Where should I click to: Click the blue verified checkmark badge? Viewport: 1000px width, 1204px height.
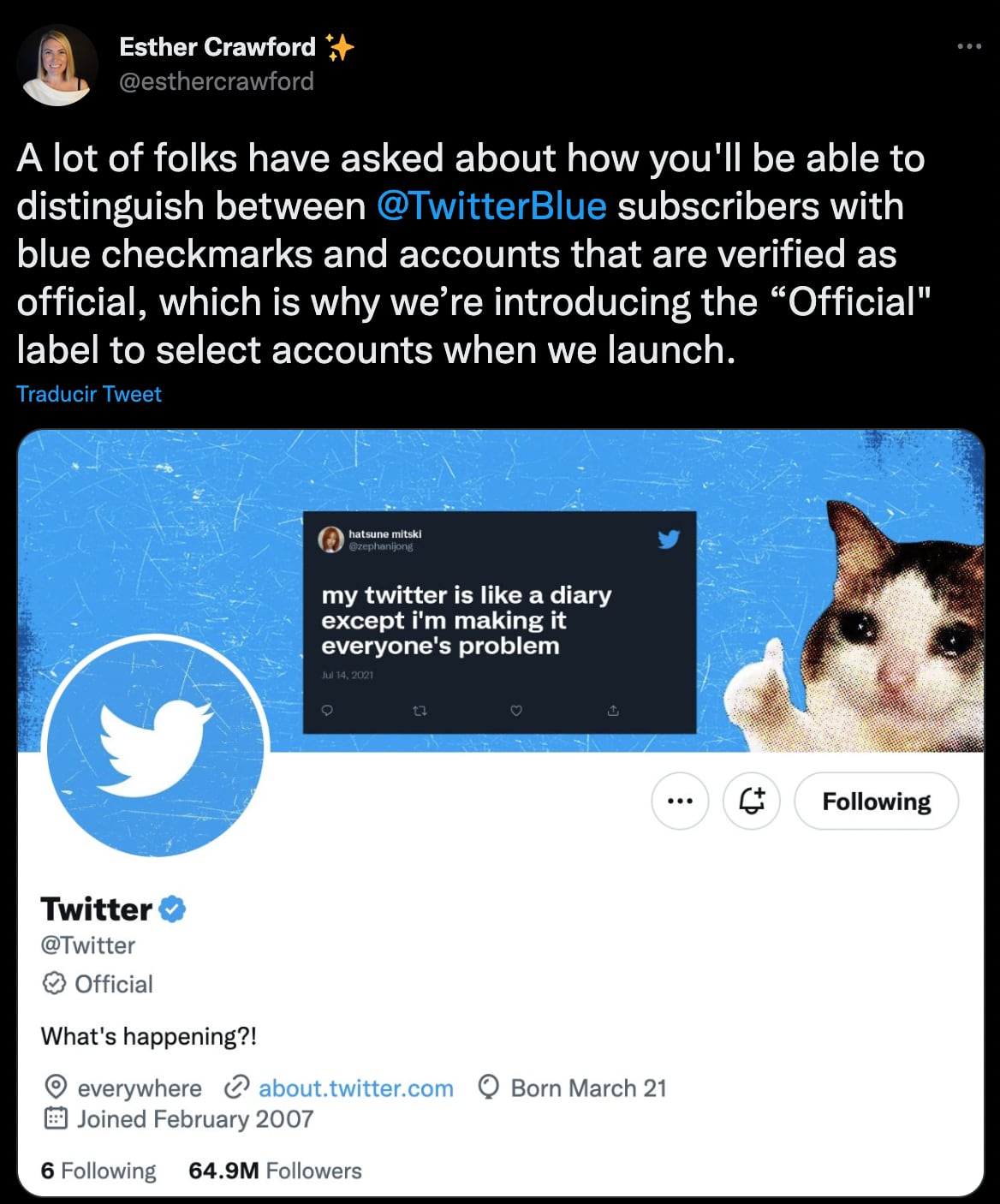[x=173, y=909]
